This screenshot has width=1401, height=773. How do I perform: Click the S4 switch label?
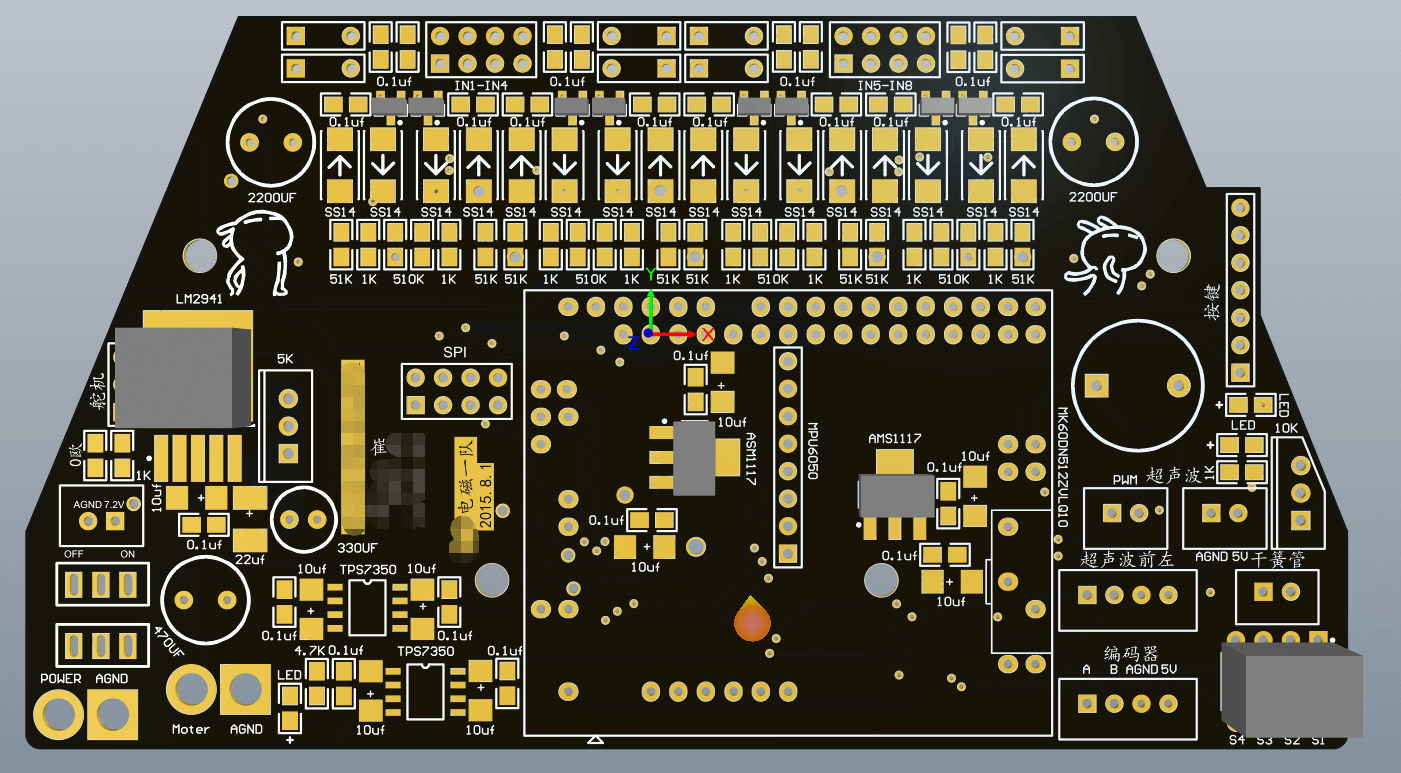tap(1237, 740)
